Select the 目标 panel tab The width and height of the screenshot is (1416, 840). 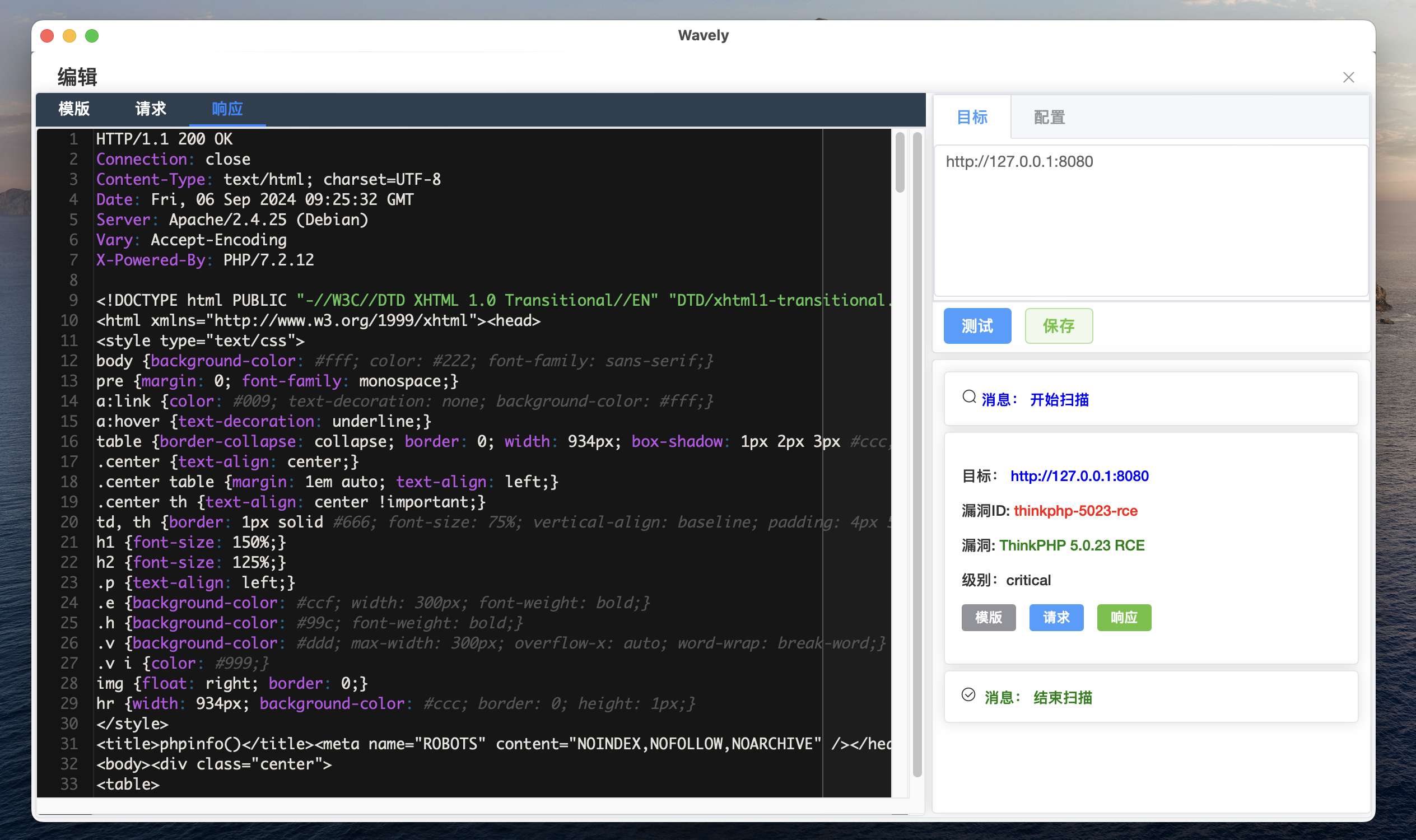tap(972, 116)
